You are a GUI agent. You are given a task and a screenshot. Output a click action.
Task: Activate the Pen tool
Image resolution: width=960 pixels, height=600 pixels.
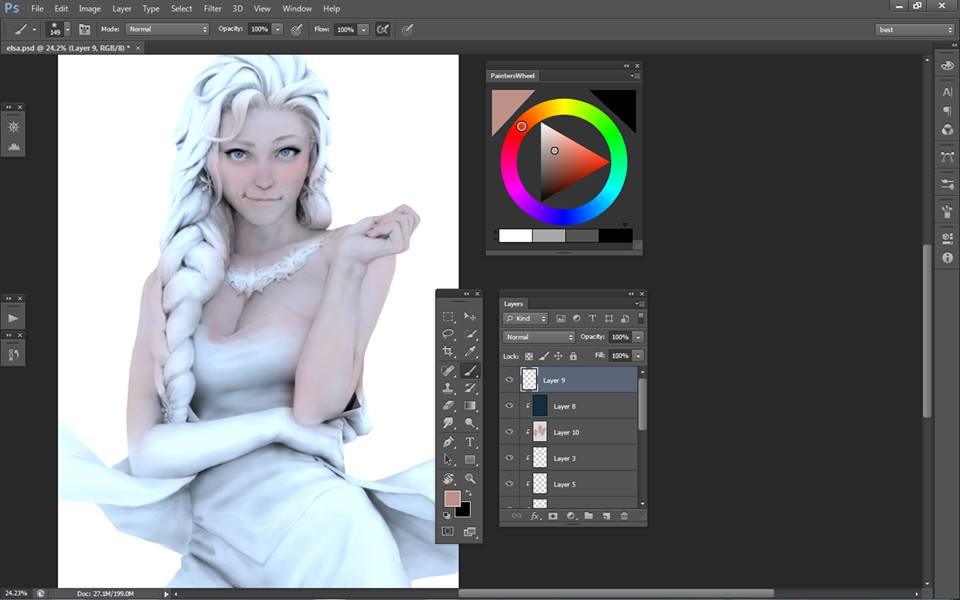tap(448, 442)
